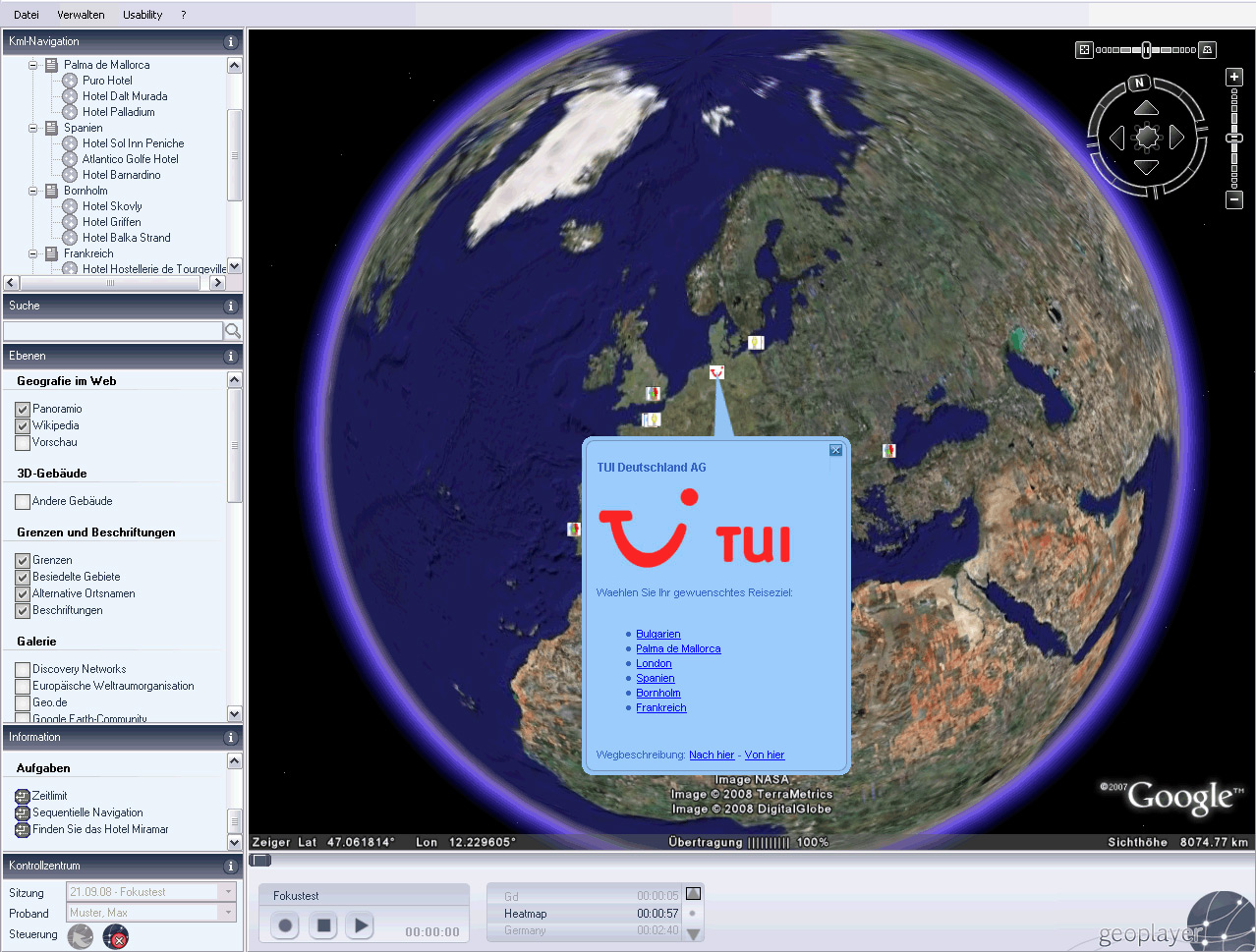Click the center joystick of the compass
Screen dimensions: 1256x952
pos(1147,138)
